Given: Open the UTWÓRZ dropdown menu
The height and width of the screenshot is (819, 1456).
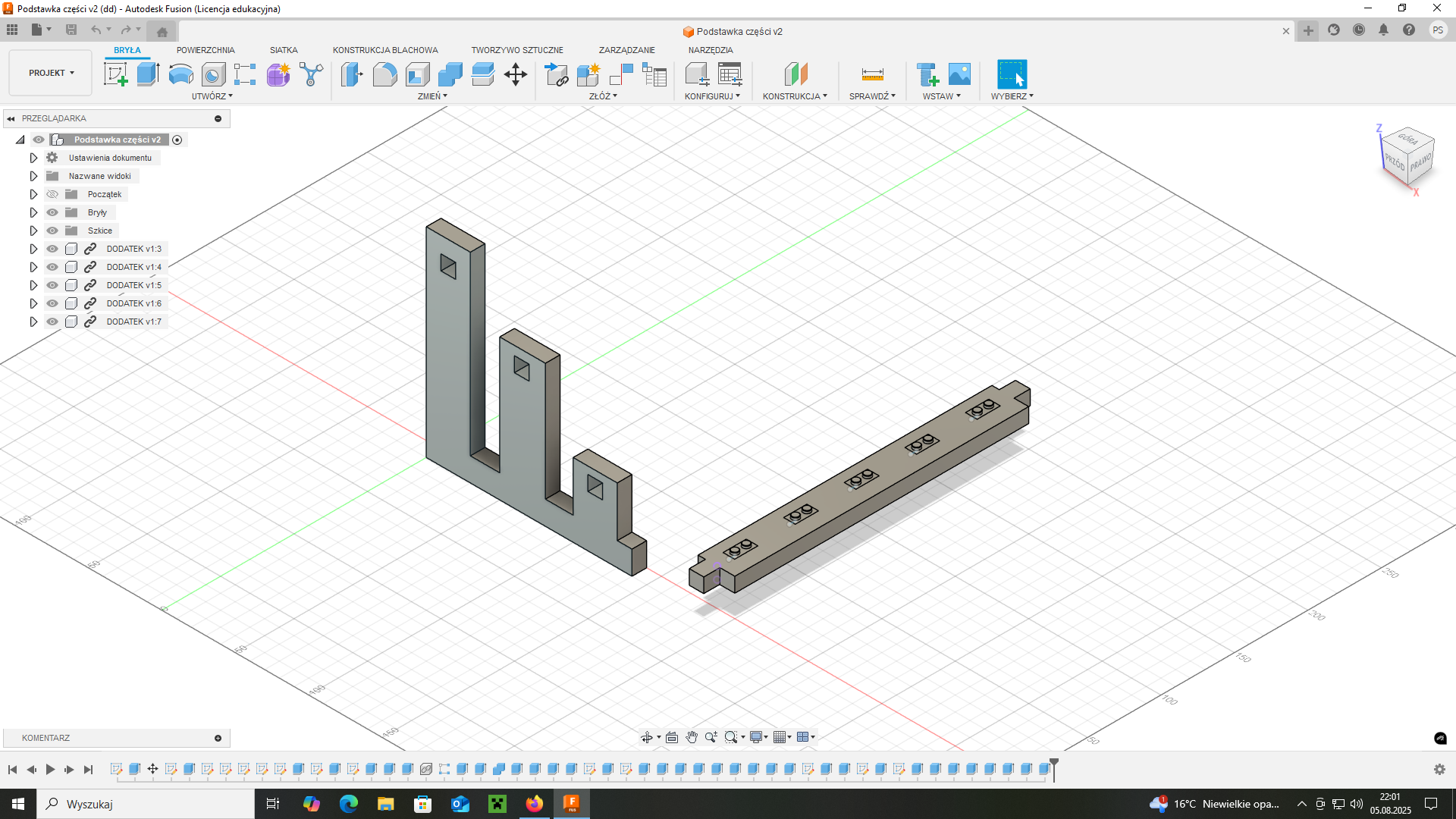Looking at the screenshot, I should [212, 96].
